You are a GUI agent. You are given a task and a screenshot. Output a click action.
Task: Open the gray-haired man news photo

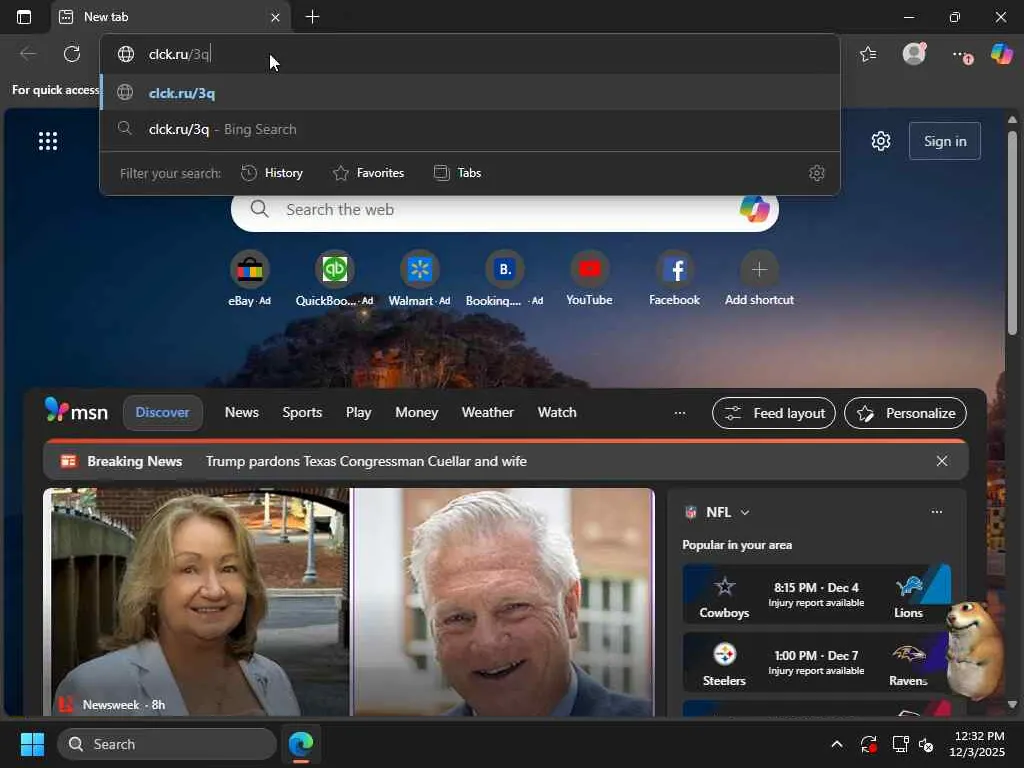click(x=504, y=602)
